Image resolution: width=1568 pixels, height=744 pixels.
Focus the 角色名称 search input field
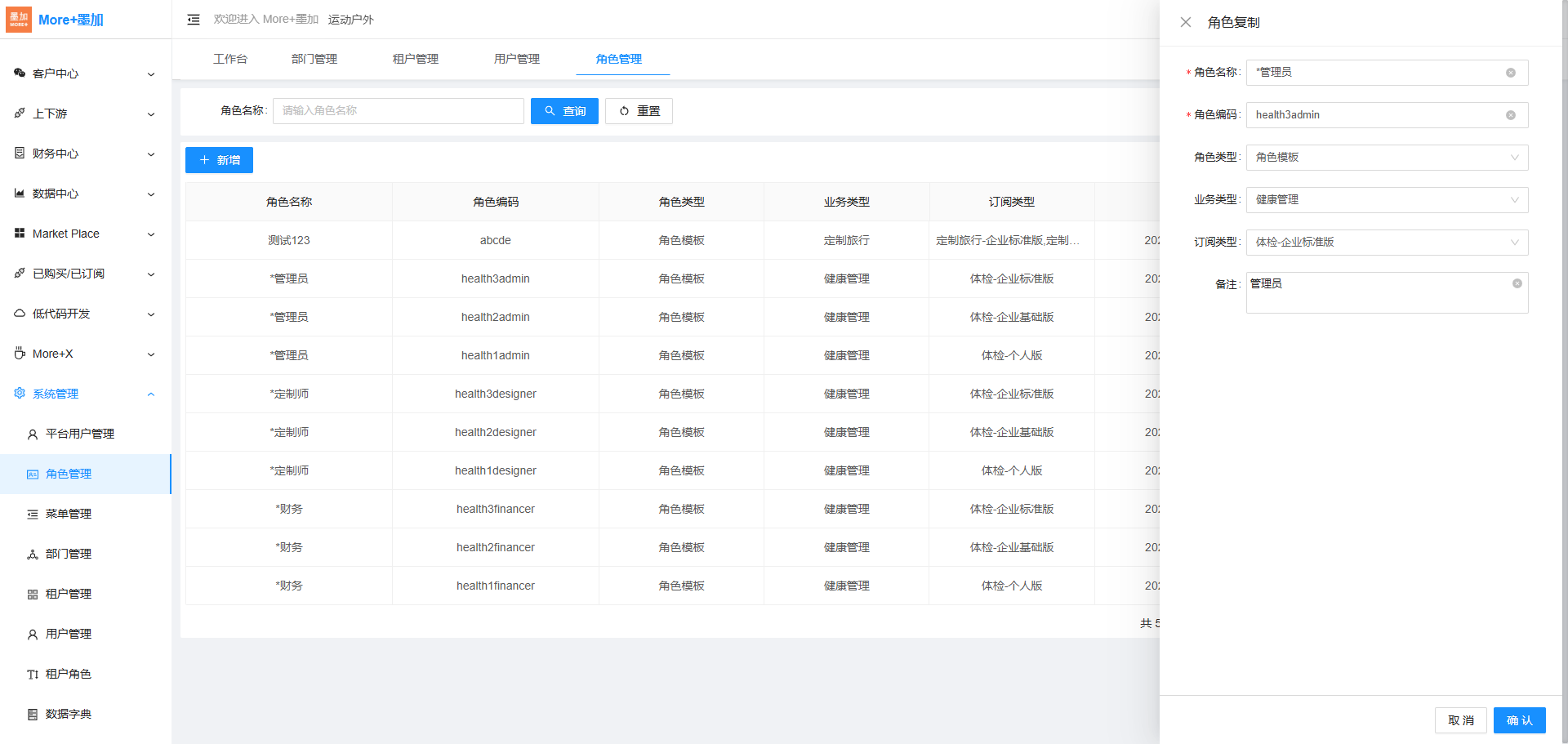[398, 111]
